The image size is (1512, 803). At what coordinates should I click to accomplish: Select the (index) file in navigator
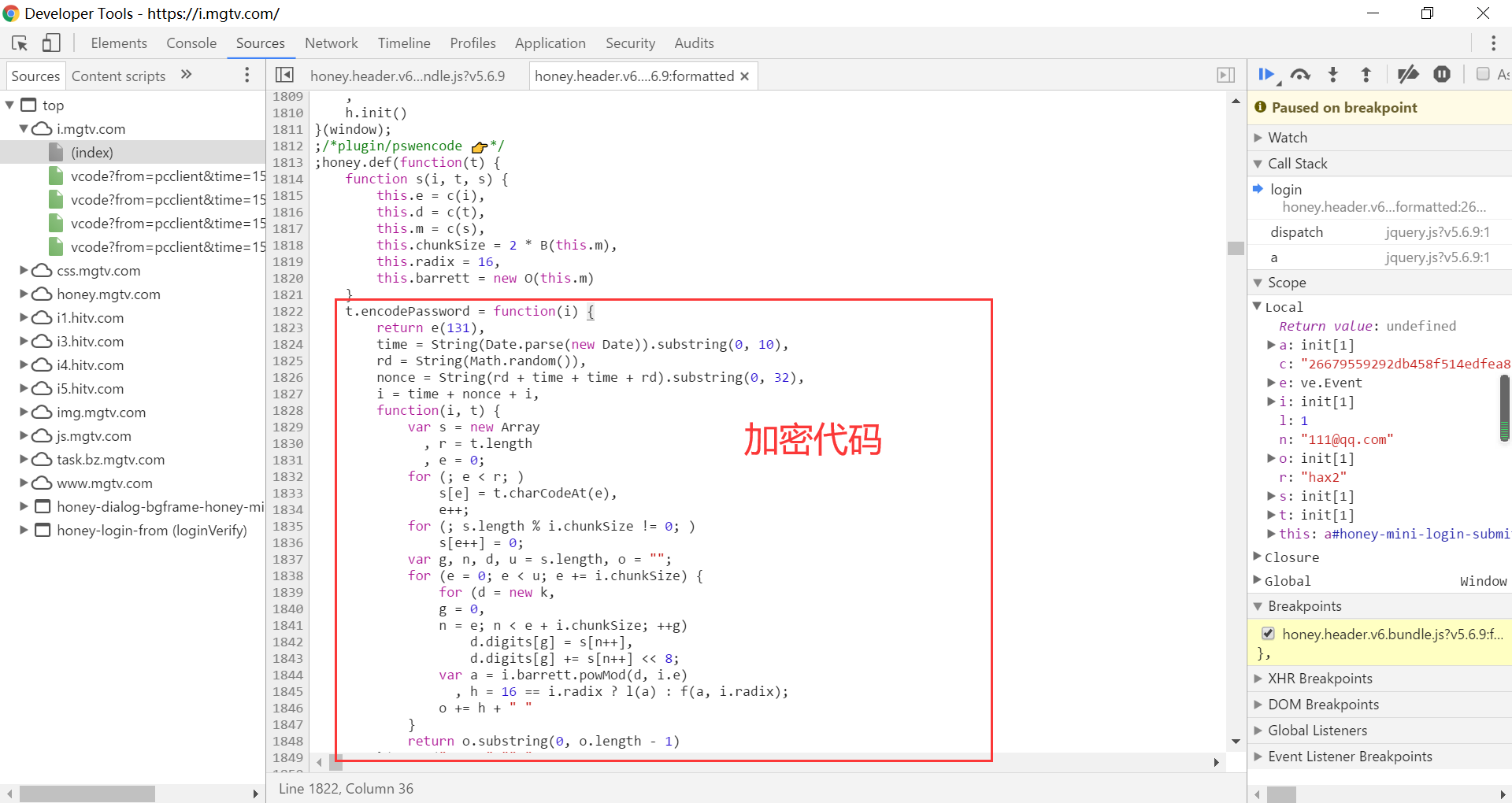tap(132, 152)
